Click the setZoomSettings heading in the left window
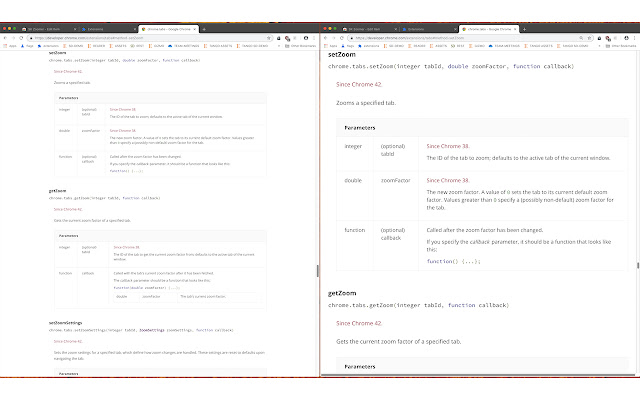Image resolution: width=640 pixels, height=400 pixels. [x=65, y=323]
